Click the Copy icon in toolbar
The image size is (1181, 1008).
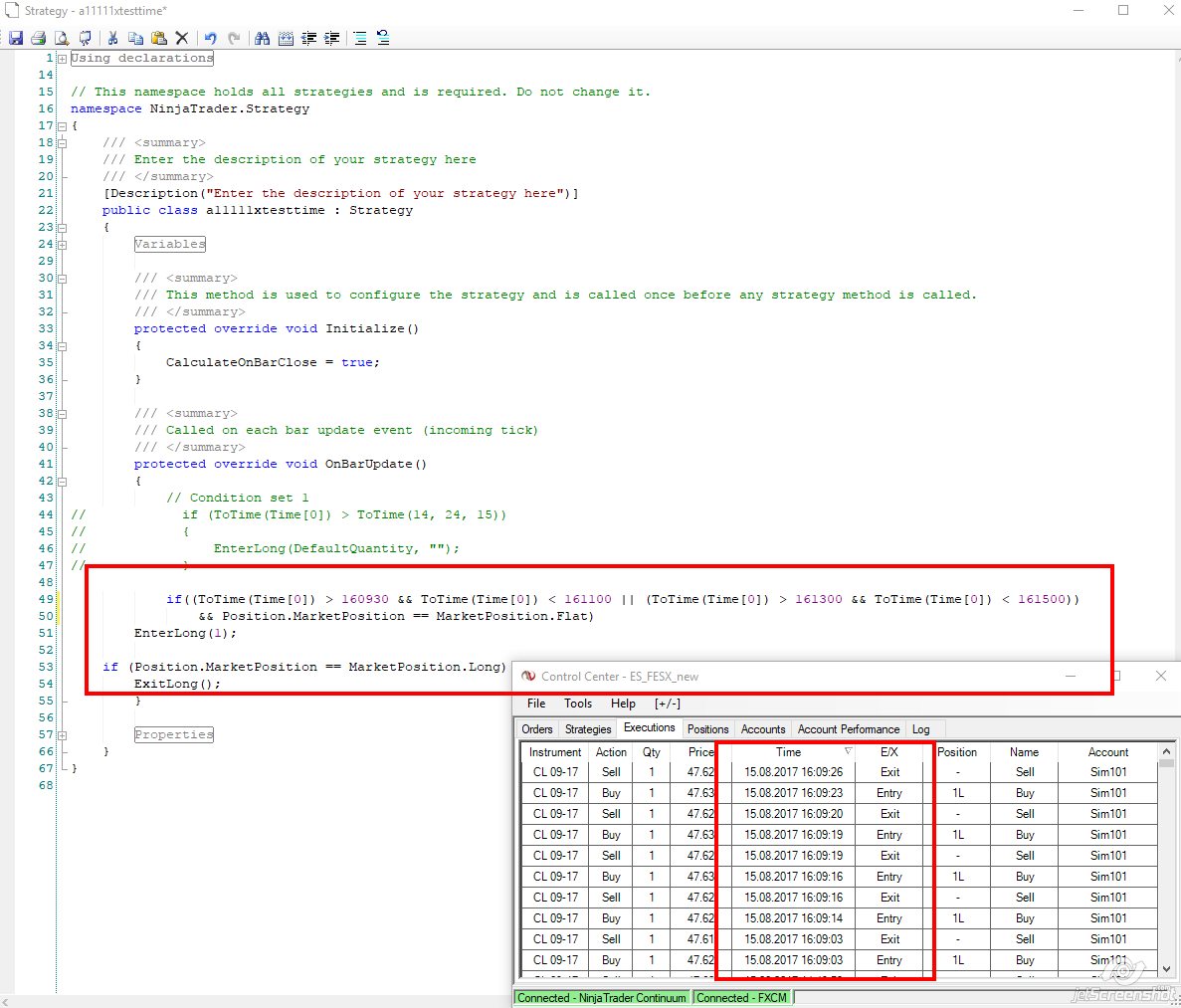click(x=135, y=38)
